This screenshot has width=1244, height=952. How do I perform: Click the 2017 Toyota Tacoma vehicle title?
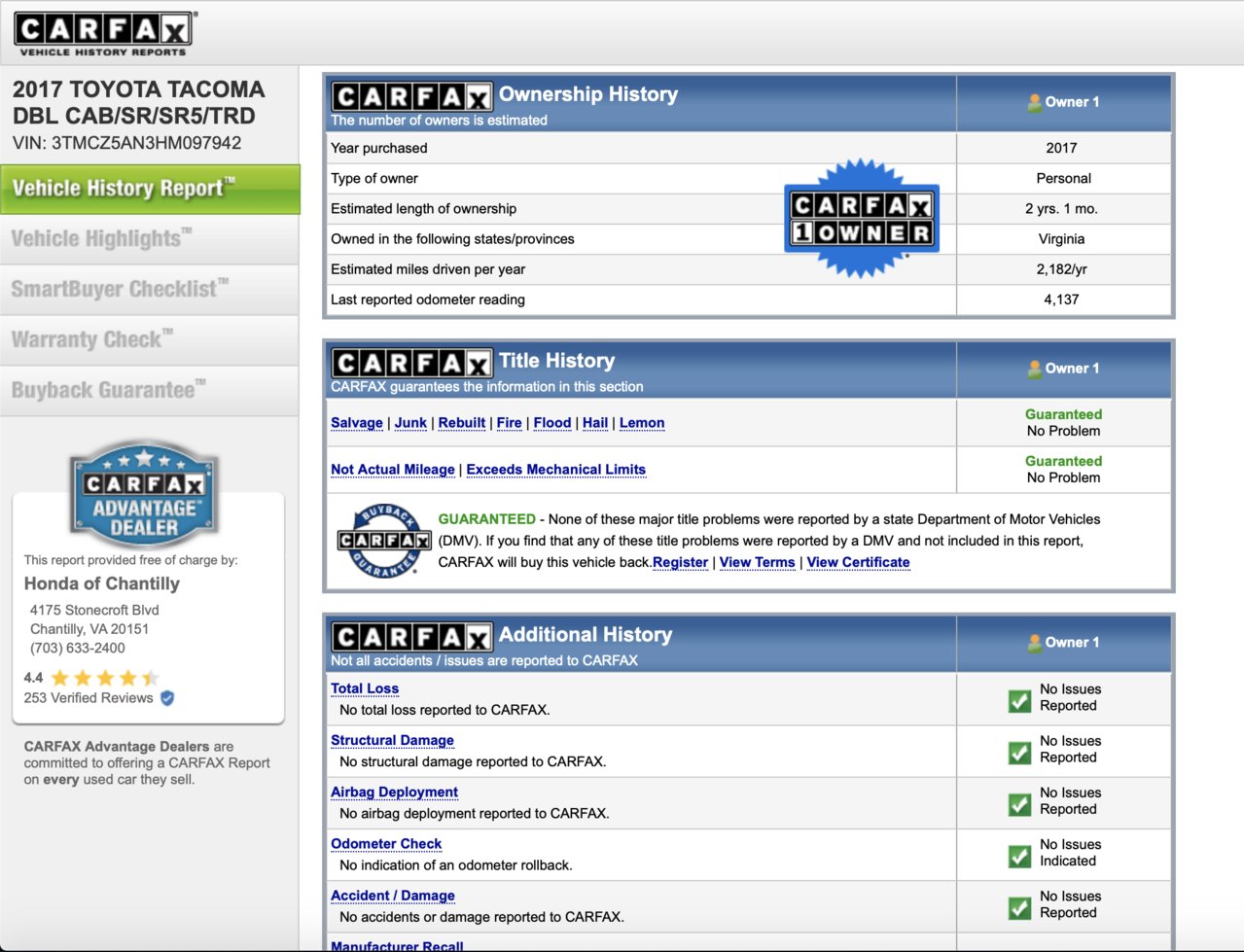click(138, 102)
